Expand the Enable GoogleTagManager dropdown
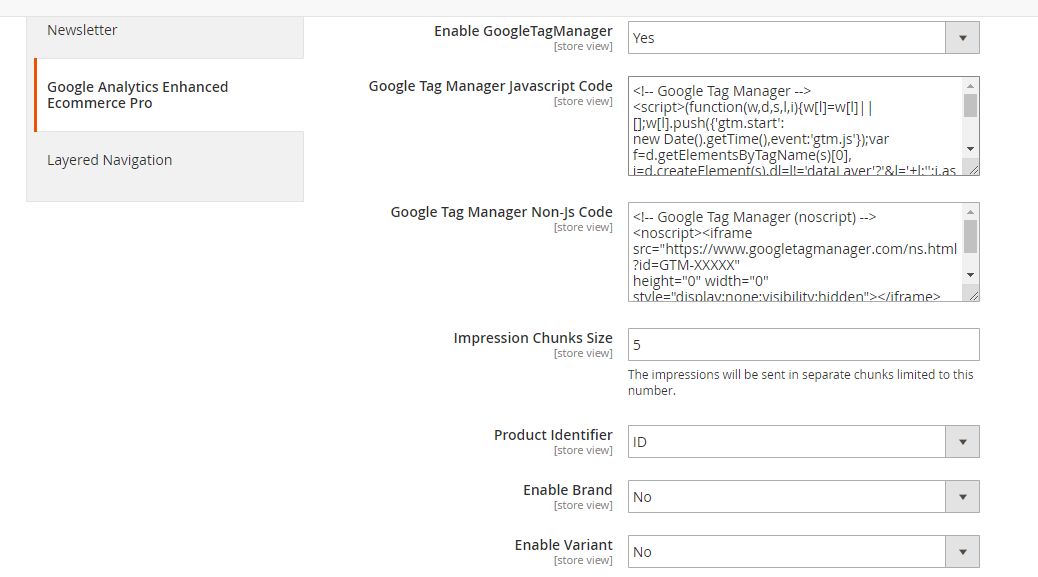The height and width of the screenshot is (577, 1038). pos(803,38)
